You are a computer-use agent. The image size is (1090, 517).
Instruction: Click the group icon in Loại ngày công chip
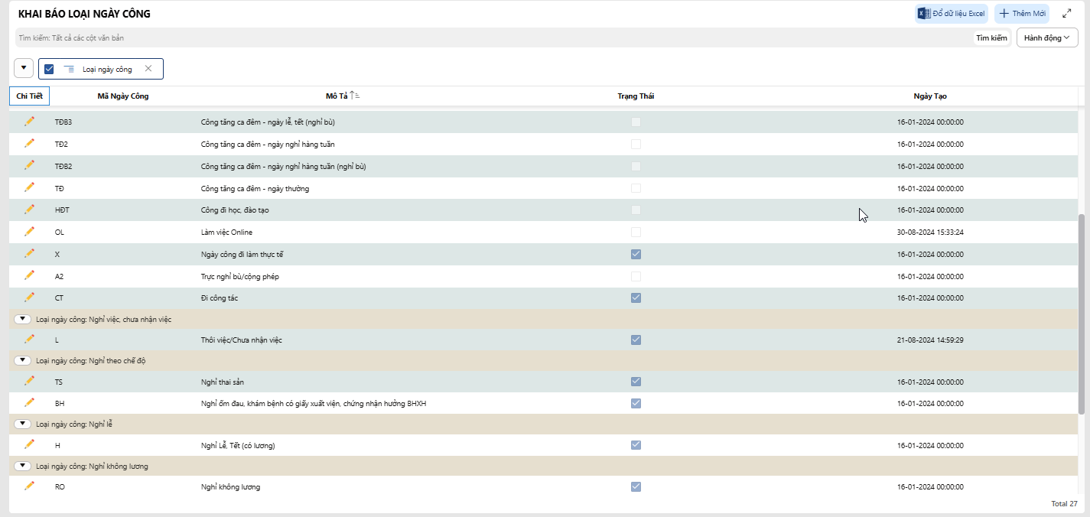[x=69, y=69]
